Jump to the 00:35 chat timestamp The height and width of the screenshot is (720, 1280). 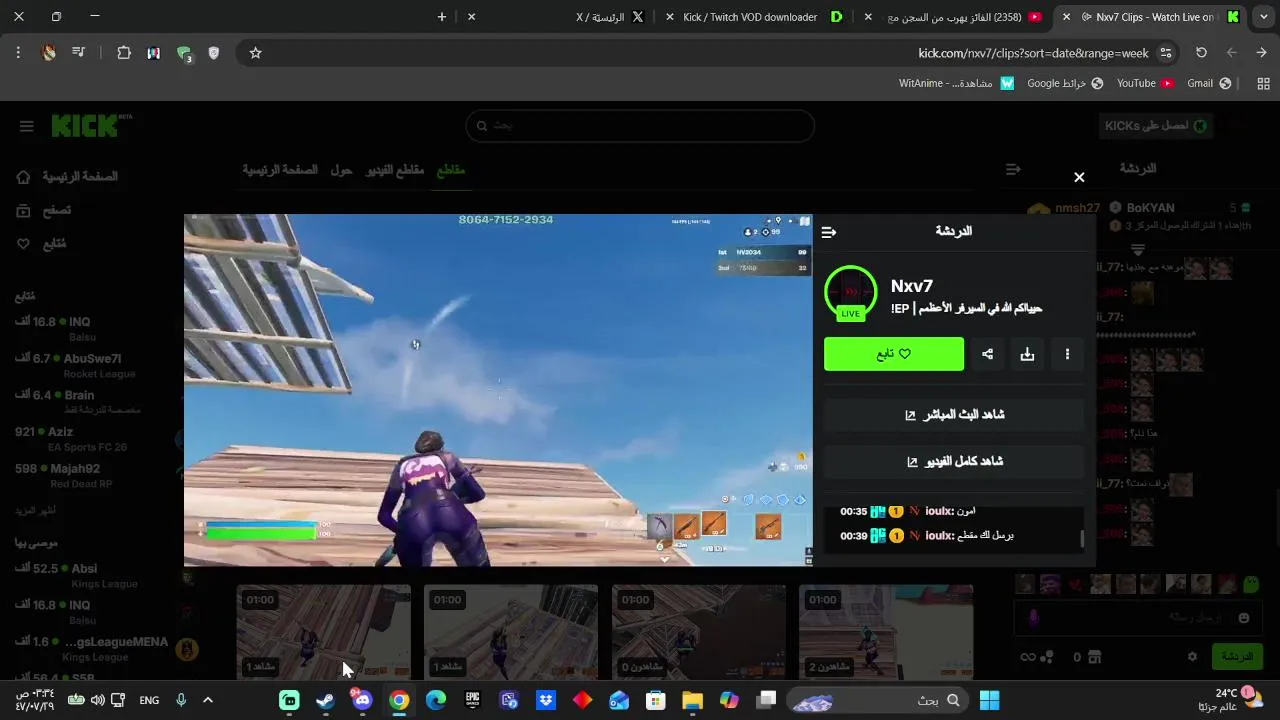[x=853, y=511]
